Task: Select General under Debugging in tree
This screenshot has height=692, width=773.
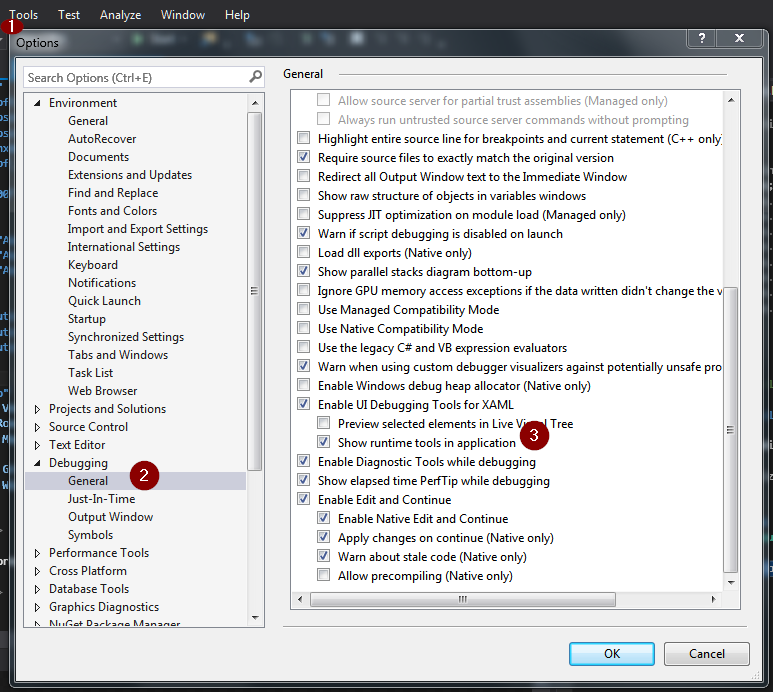Action: pos(88,481)
